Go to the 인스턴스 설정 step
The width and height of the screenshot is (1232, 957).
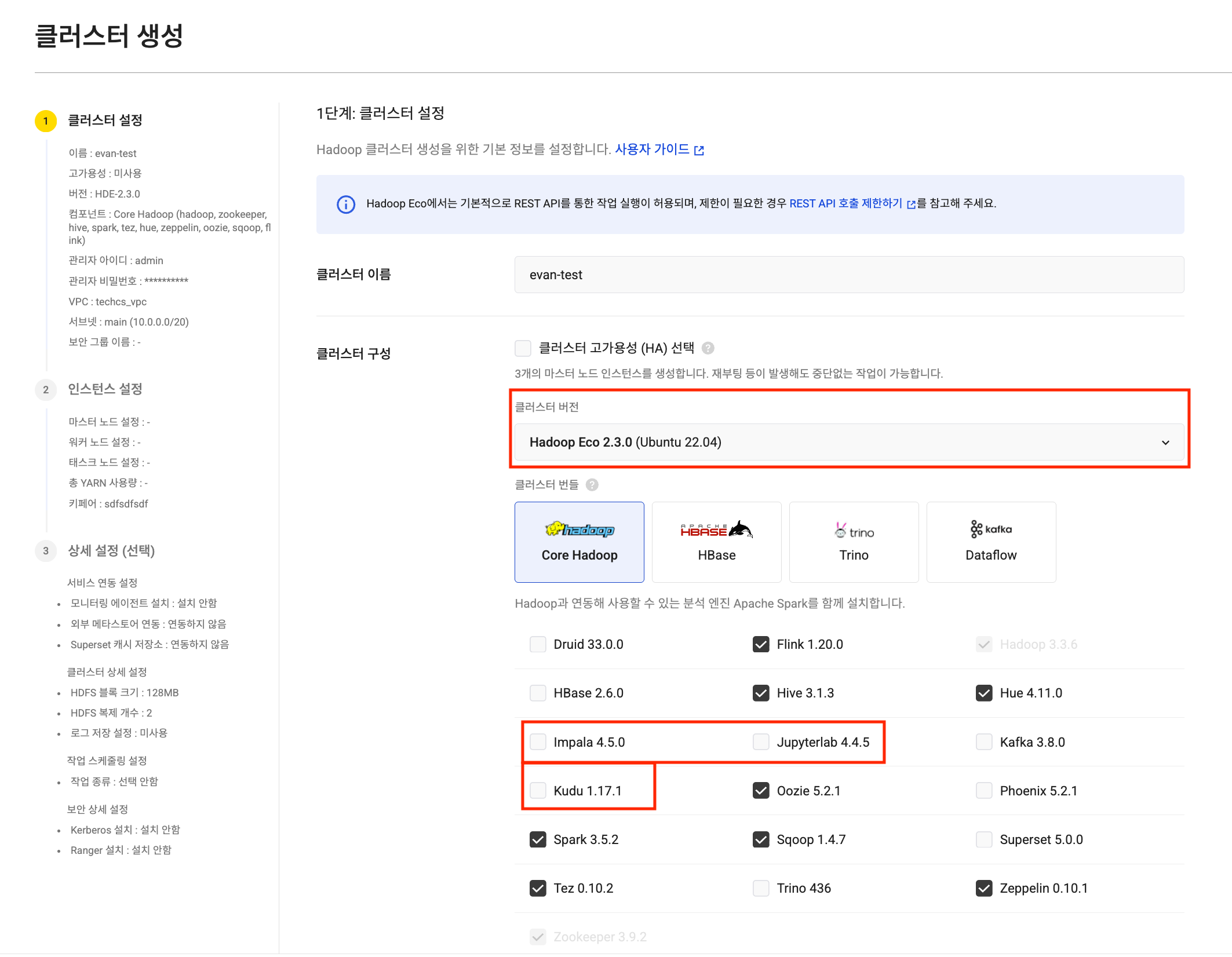(105, 389)
